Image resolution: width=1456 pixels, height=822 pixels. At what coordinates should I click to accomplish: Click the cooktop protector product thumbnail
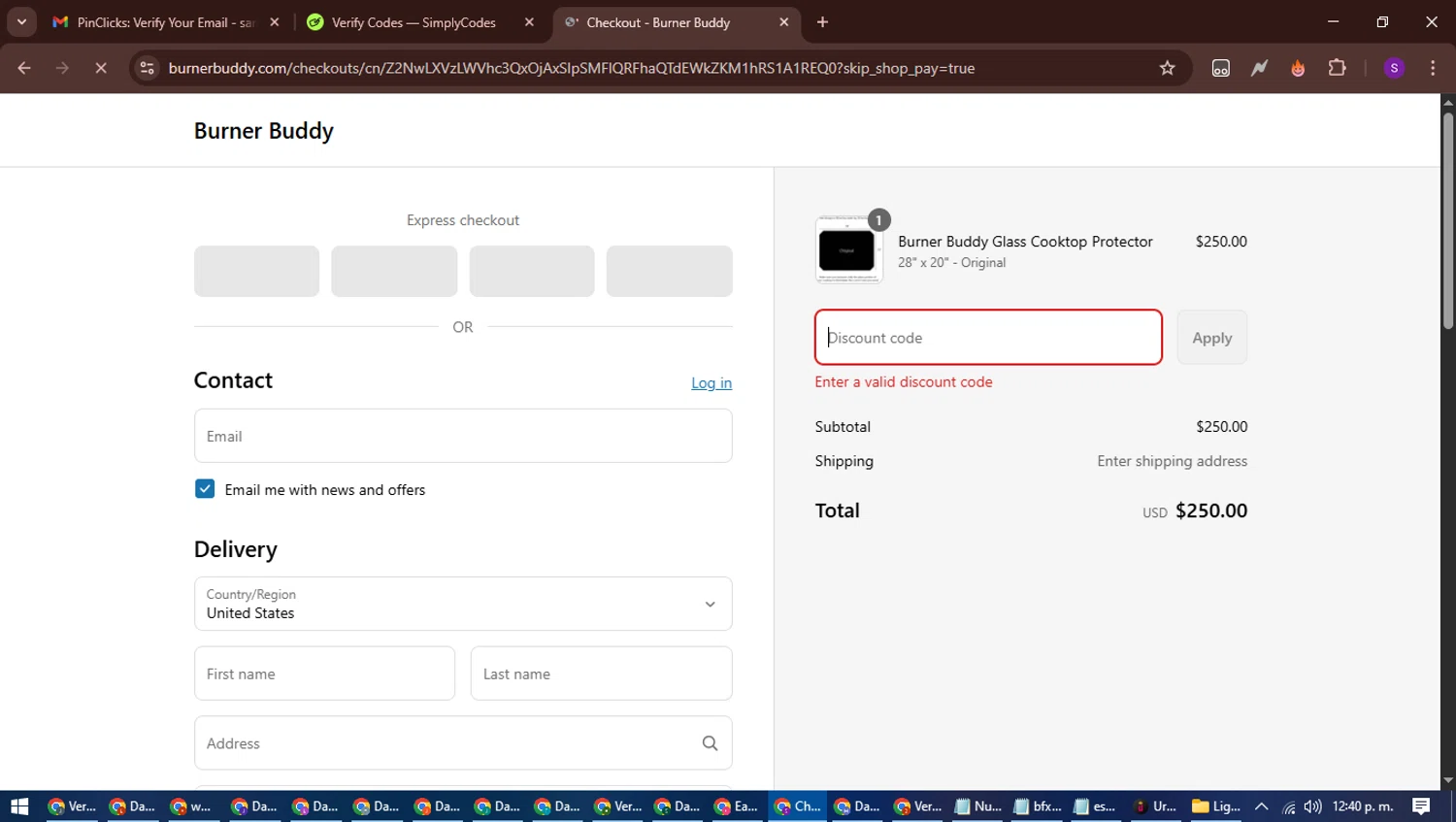(x=848, y=250)
